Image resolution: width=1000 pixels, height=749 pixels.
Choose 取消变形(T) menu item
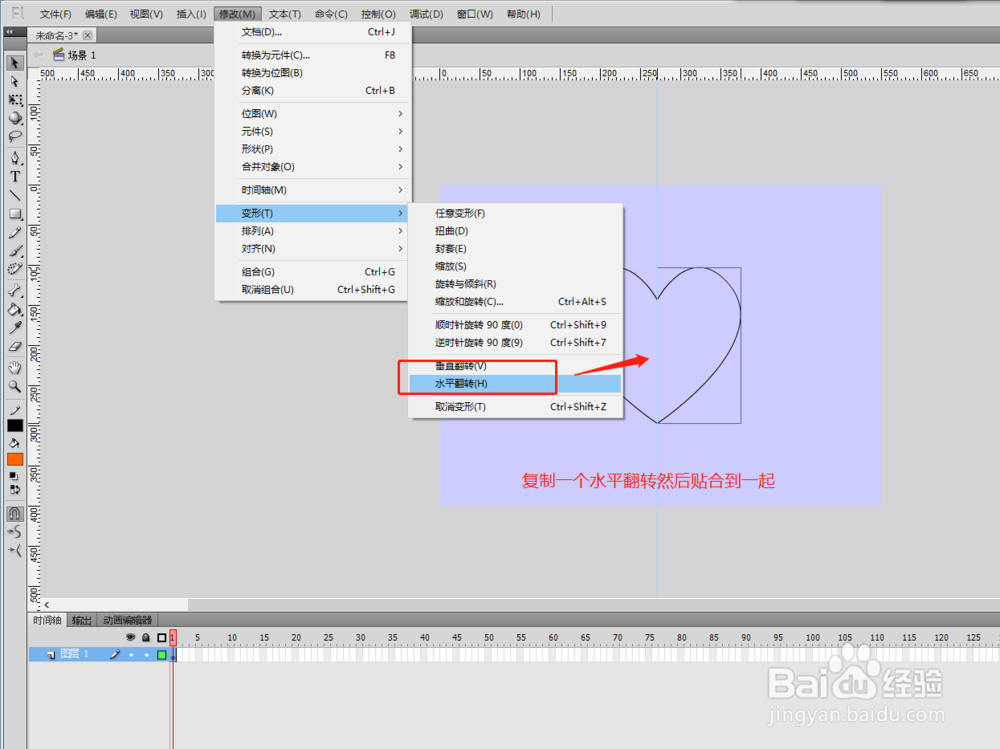515,406
